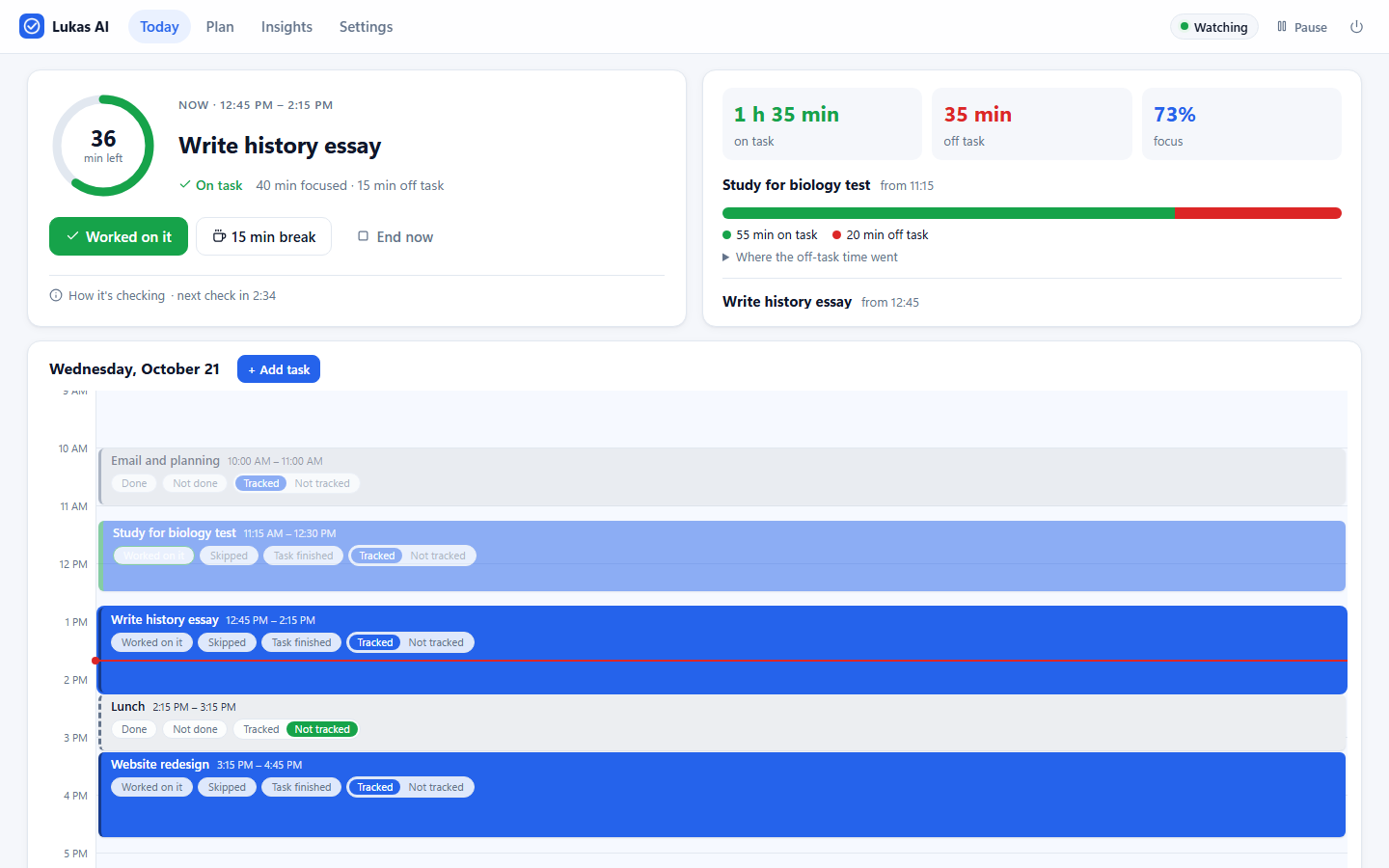Confirm with the green Worked on it button
Screen dimensions: 1389x868
(119, 236)
